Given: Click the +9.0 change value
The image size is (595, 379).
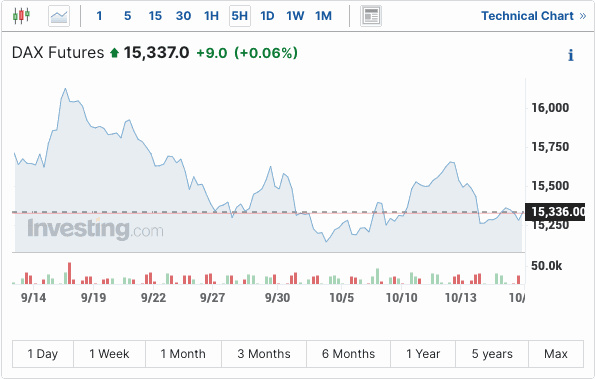Looking at the screenshot, I should 212,53.
